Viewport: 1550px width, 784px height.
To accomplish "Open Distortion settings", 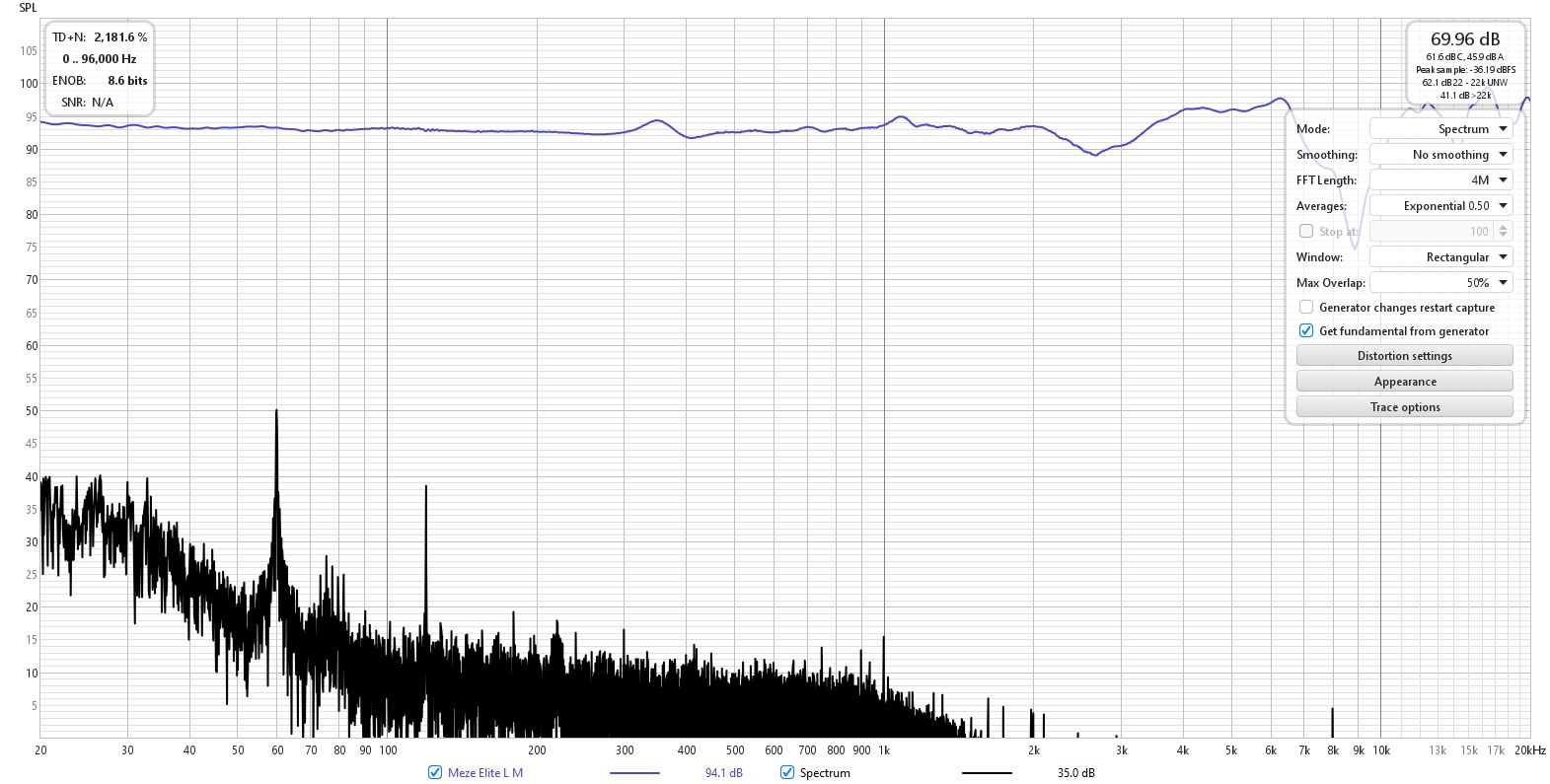I will click(x=1404, y=356).
